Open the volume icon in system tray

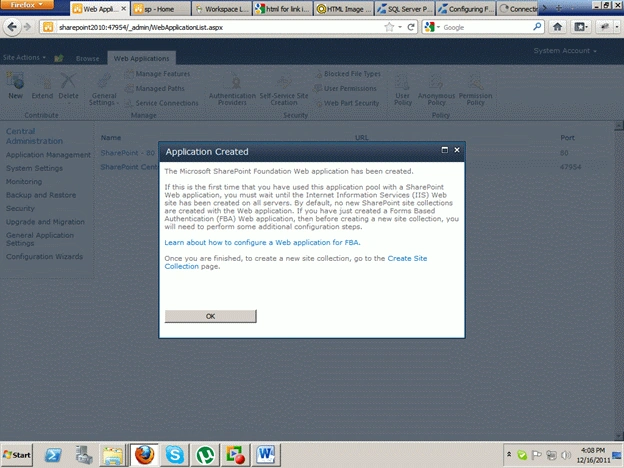click(566, 454)
